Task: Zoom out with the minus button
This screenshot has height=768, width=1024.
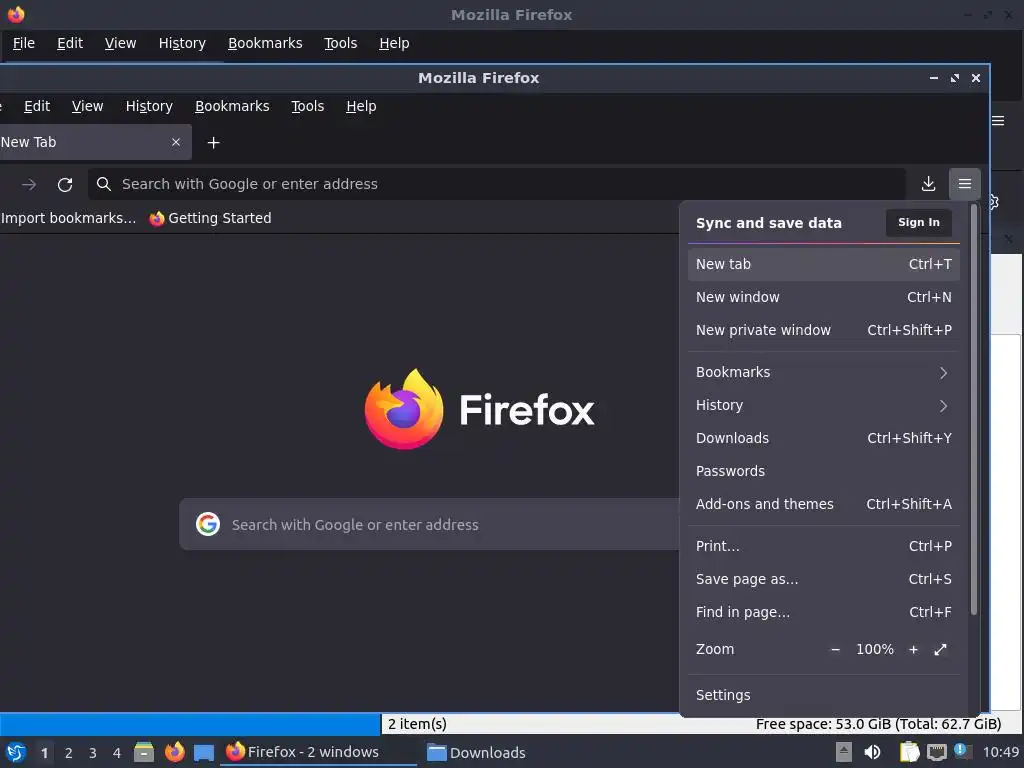Action: click(x=835, y=649)
